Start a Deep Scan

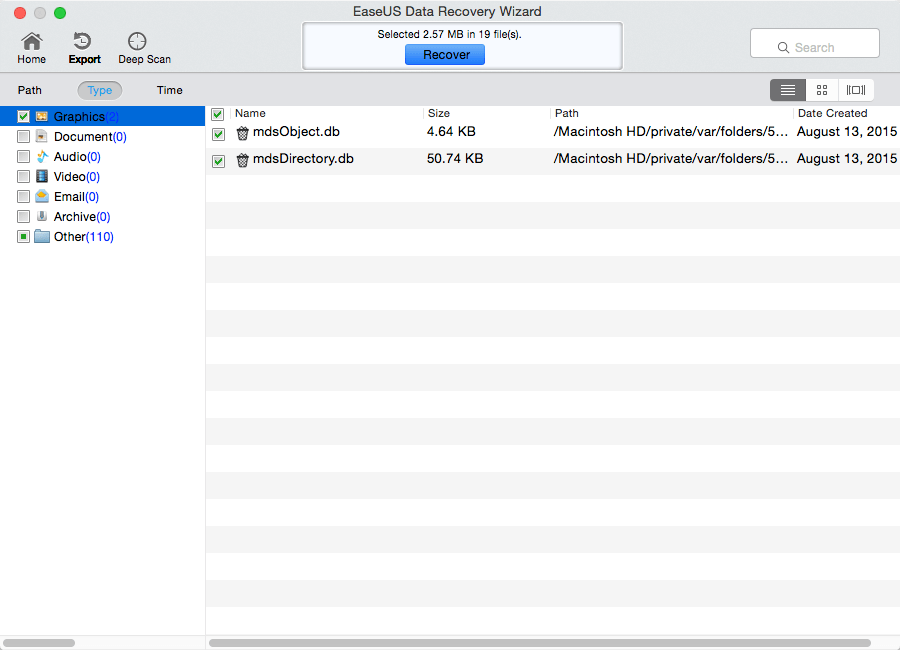(x=137, y=41)
